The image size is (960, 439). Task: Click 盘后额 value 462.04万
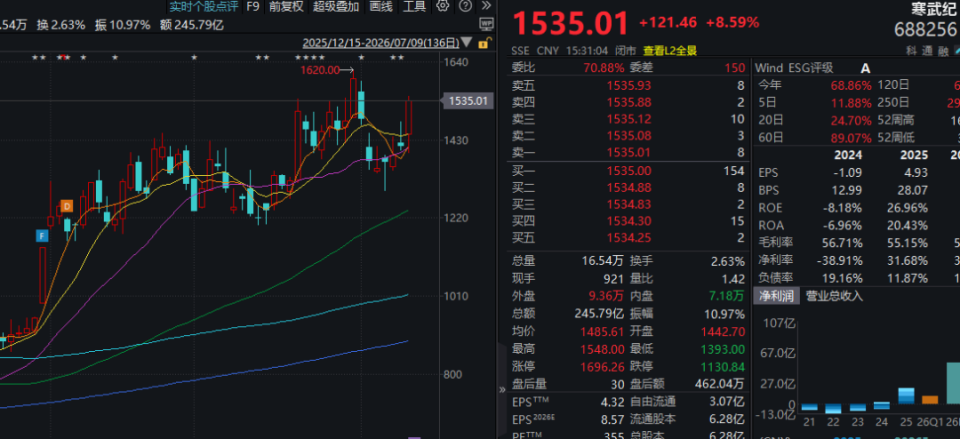click(x=719, y=384)
